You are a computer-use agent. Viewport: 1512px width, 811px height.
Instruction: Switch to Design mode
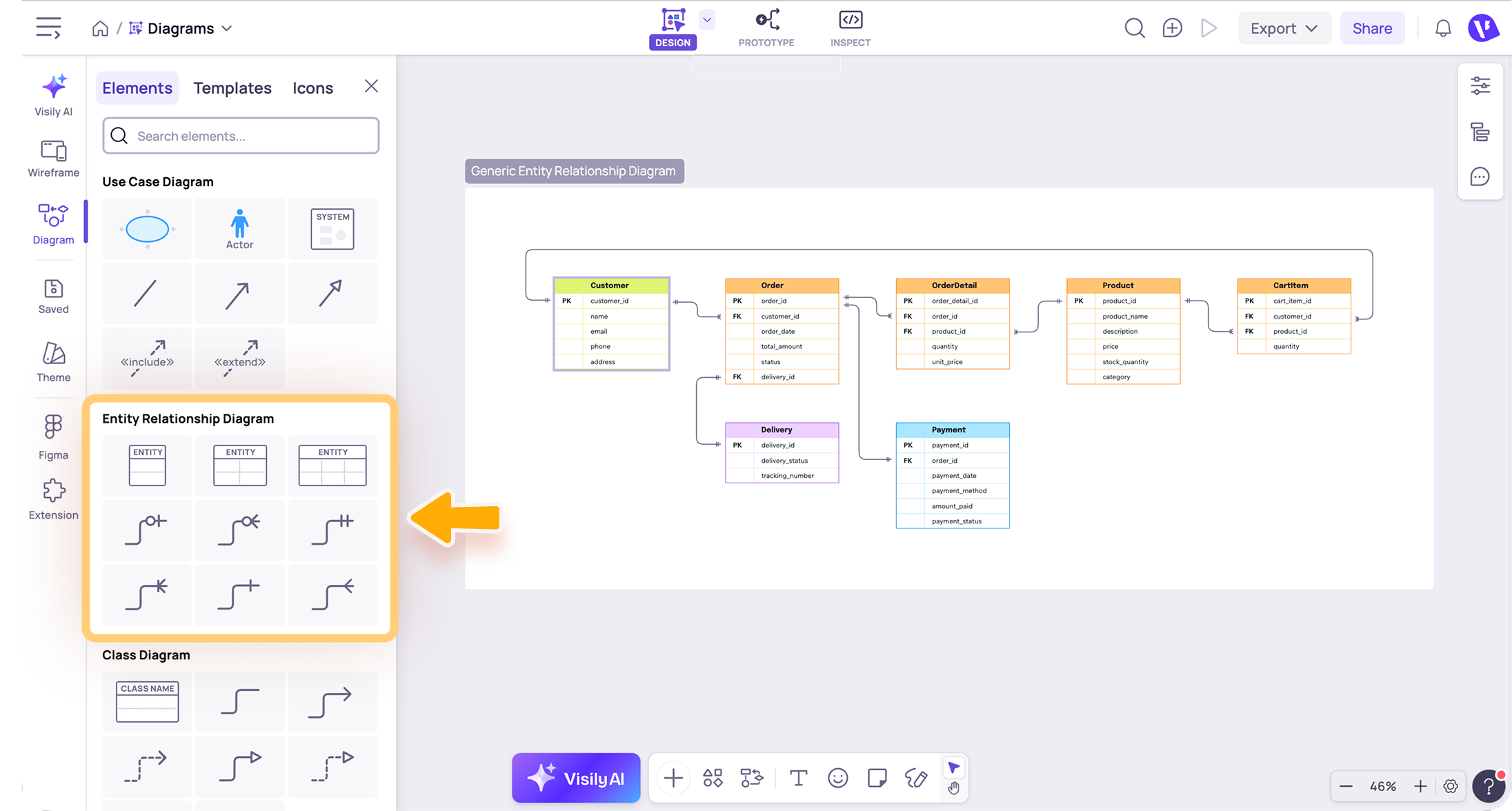click(x=673, y=28)
